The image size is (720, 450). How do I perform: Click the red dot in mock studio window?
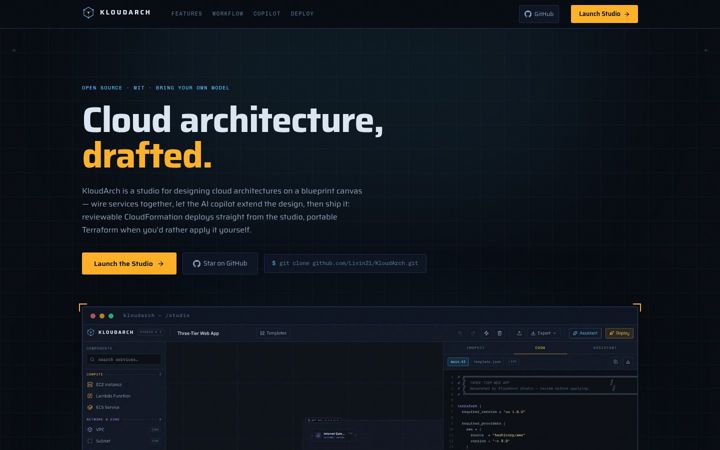pyautogui.click(x=93, y=316)
